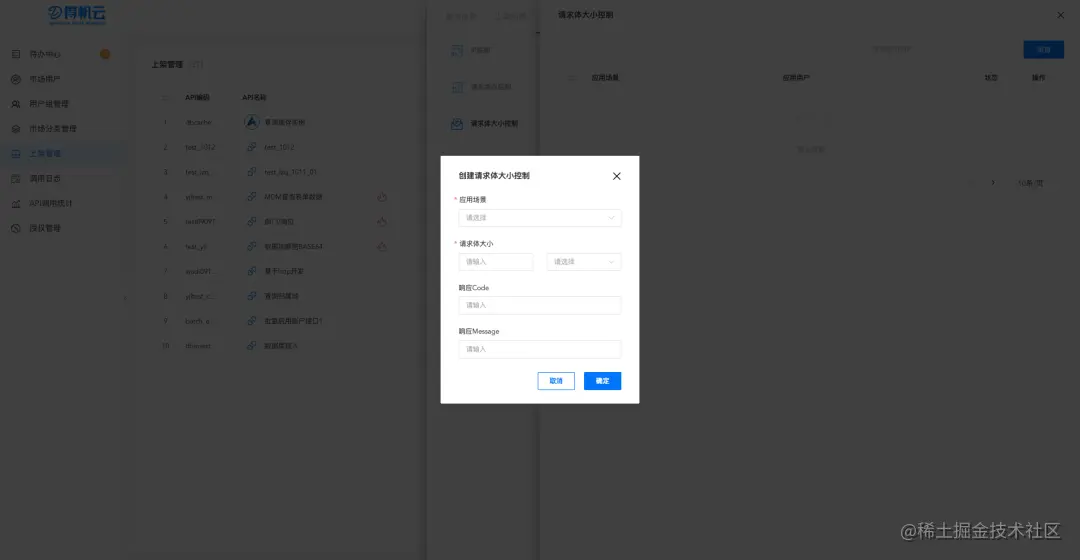The image size is (1080, 560).
Task: Click the 请求体大小控制 envelope icon
Action: tap(457, 124)
